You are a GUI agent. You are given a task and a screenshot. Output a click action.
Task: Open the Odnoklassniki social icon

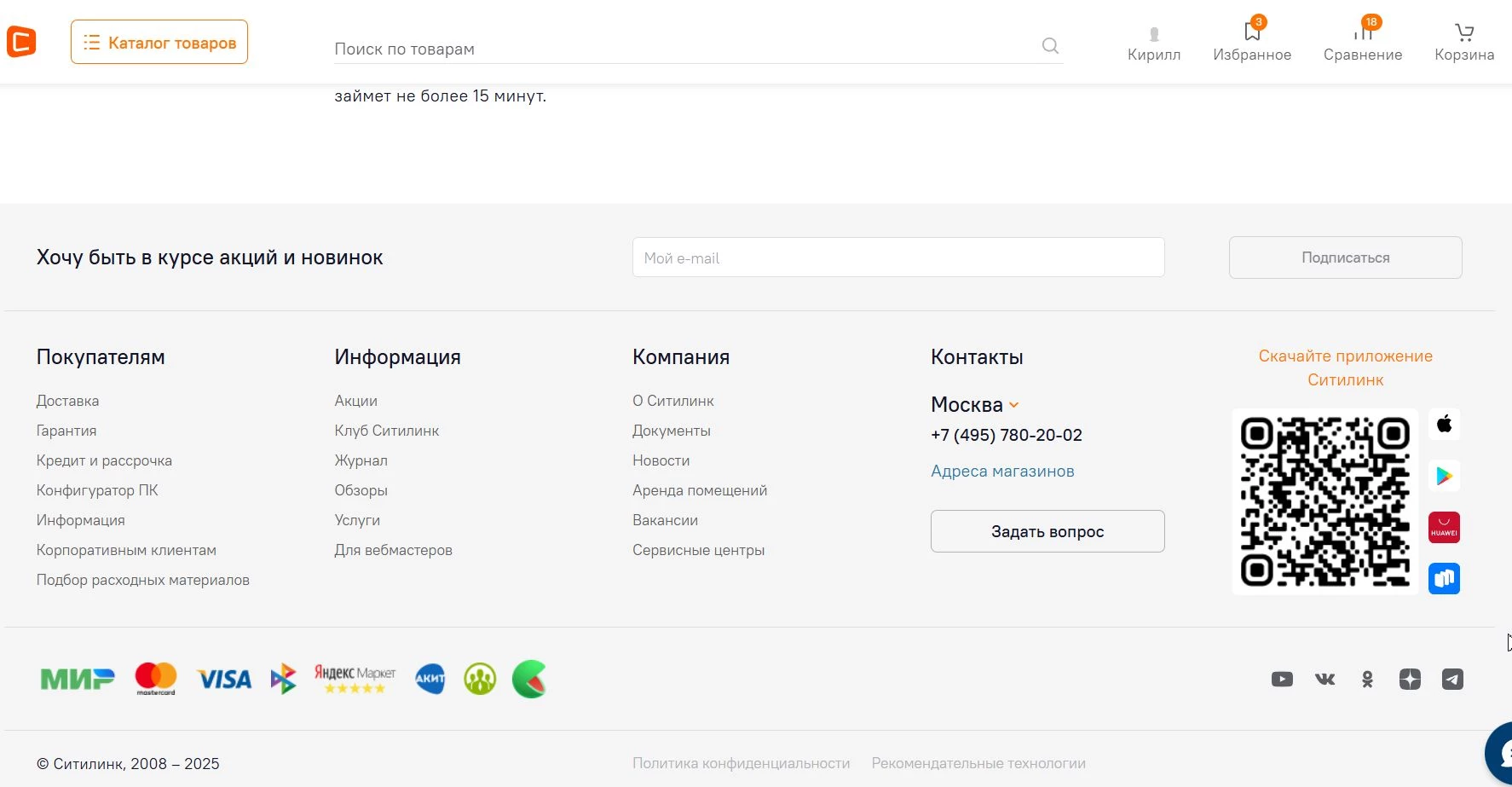tap(1367, 680)
